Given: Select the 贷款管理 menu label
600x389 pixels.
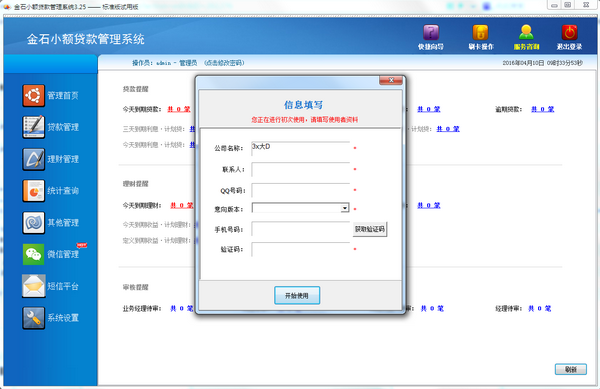Looking at the screenshot, I should [x=63, y=127].
